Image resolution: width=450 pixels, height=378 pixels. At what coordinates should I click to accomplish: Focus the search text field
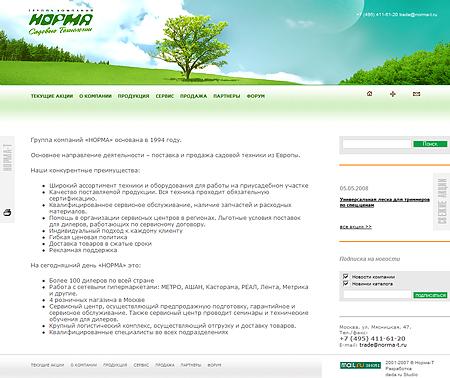(x=377, y=144)
